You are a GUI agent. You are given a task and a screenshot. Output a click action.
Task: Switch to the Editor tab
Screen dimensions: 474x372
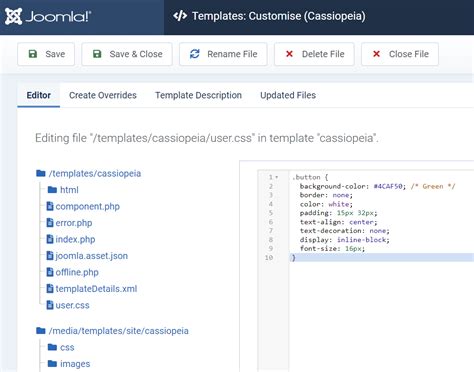tap(39, 95)
